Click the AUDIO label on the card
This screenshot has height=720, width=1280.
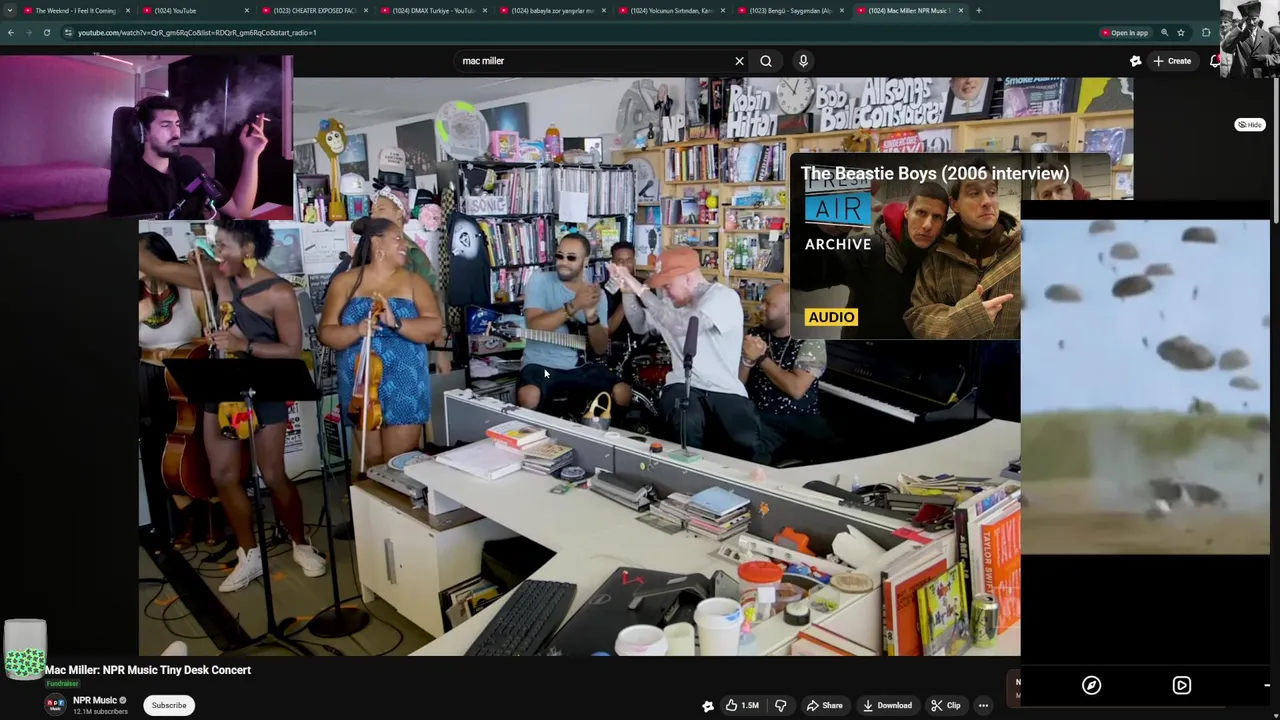pyautogui.click(x=831, y=317)
